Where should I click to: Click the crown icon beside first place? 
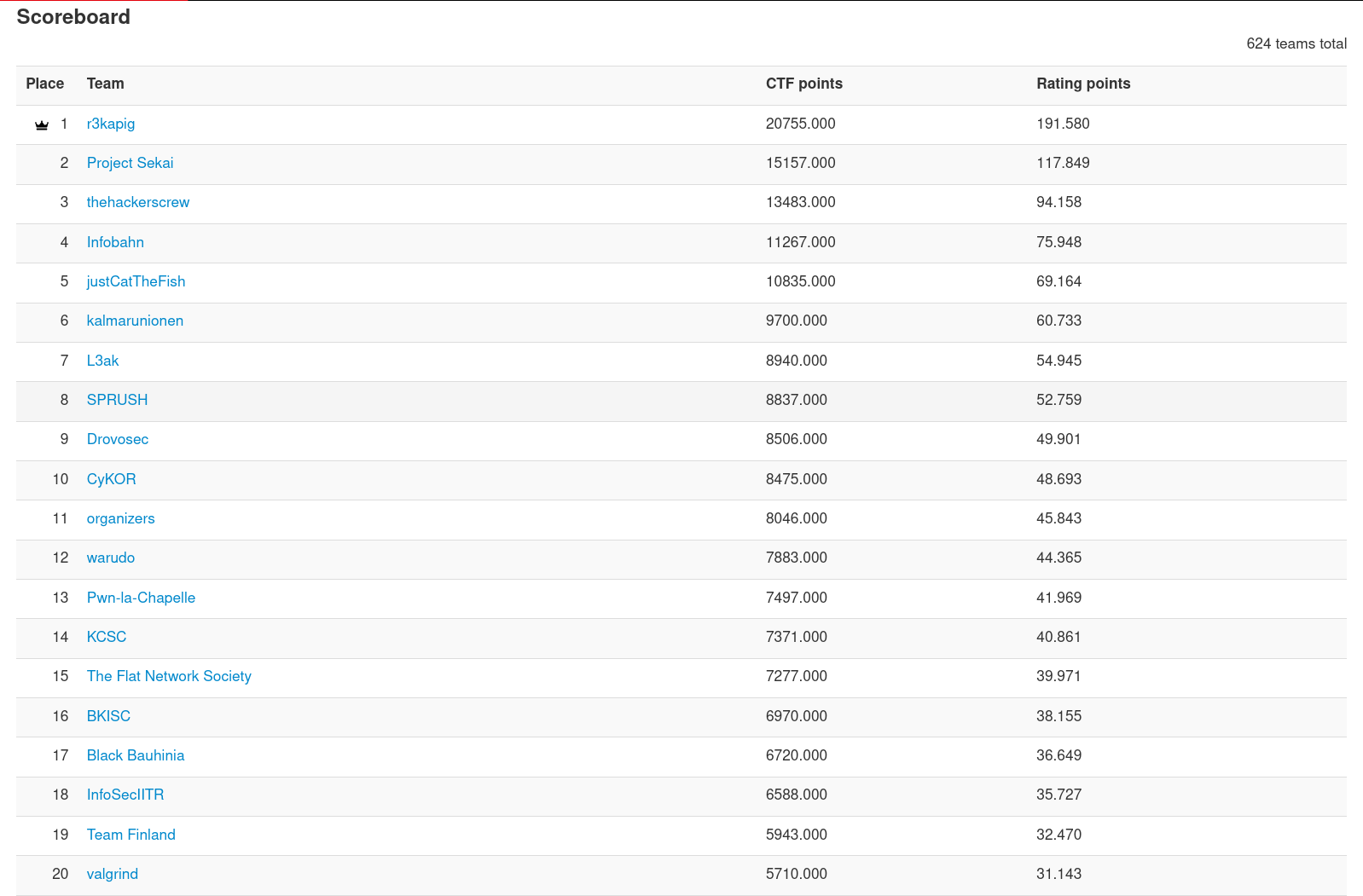point(42,124)
